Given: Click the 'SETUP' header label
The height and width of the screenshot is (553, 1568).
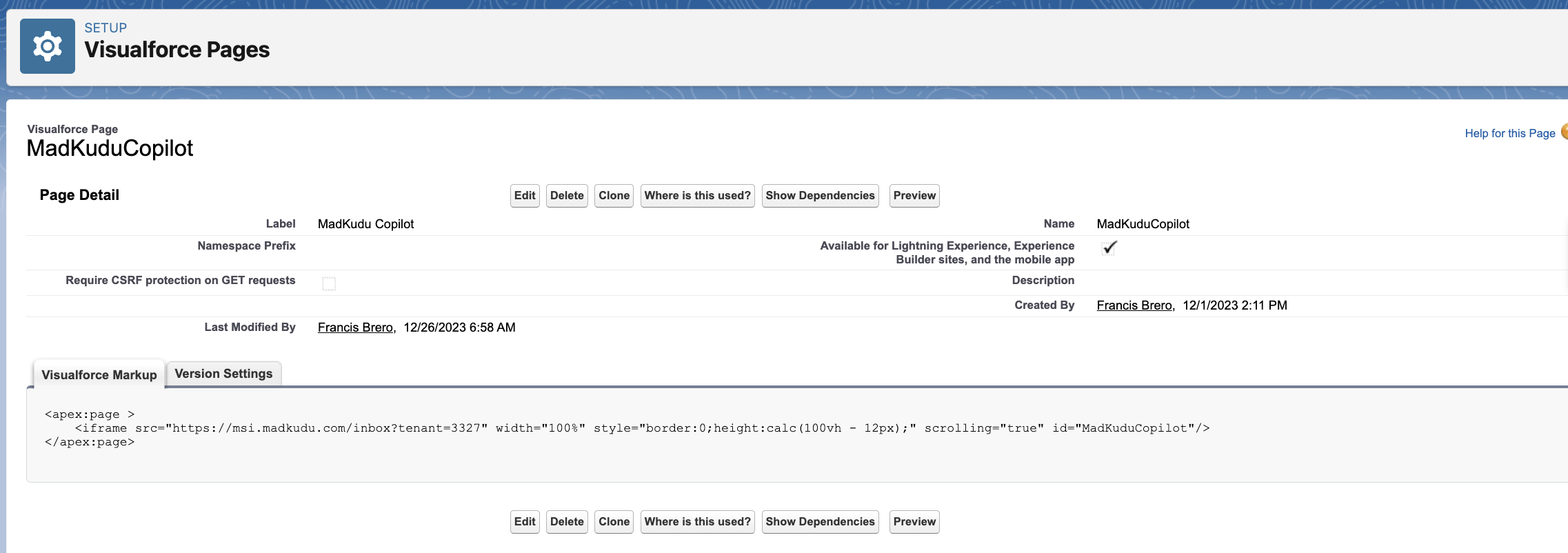Looking at the screenshot, I should 105,28.
